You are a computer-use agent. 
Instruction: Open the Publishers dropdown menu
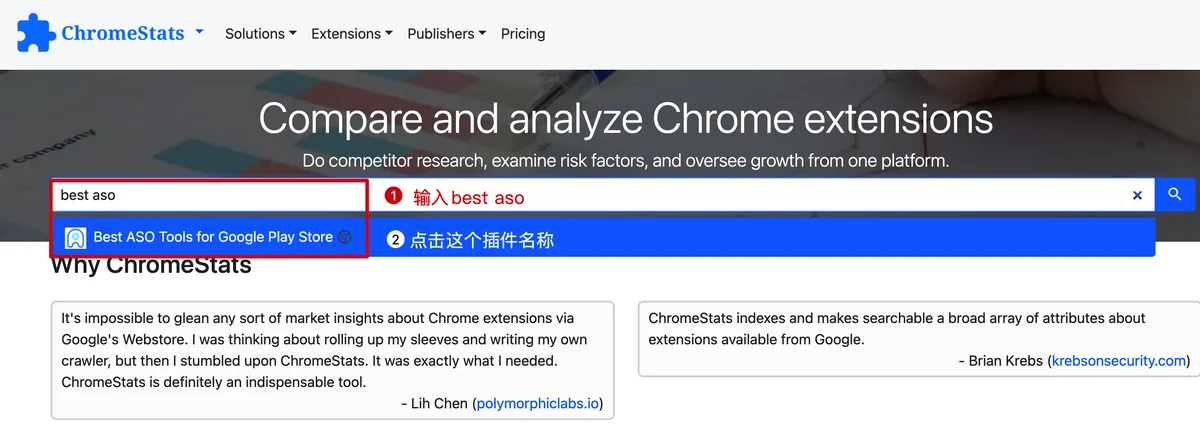coord(447,34)
